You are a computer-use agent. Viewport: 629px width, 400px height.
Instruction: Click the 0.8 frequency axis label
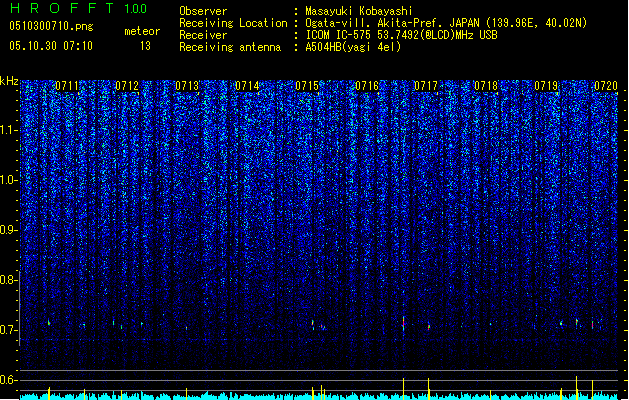8,280
